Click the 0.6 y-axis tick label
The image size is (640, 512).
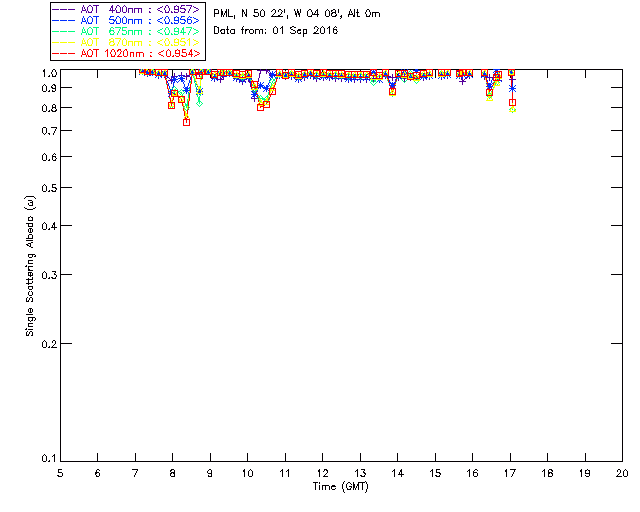click(49, 157)
